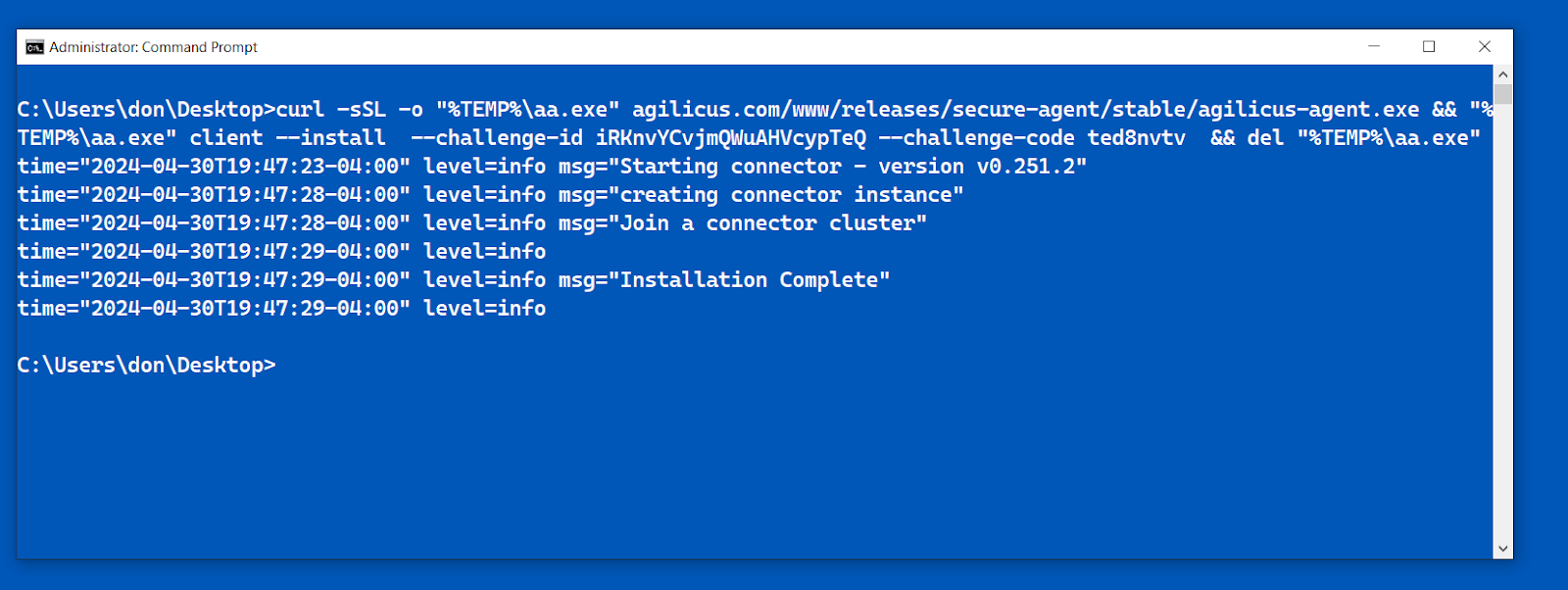Click the "Administrator: Command Prompt" title text
1568x590 pixels.
click(x=153, y=47)
